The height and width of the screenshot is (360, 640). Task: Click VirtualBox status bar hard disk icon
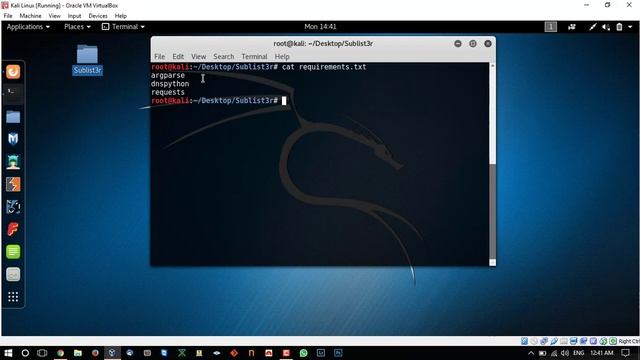tap(524, 341)
